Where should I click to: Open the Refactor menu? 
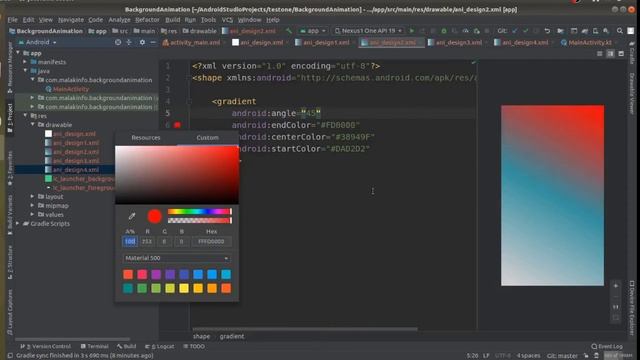click(x=147, y=20)
